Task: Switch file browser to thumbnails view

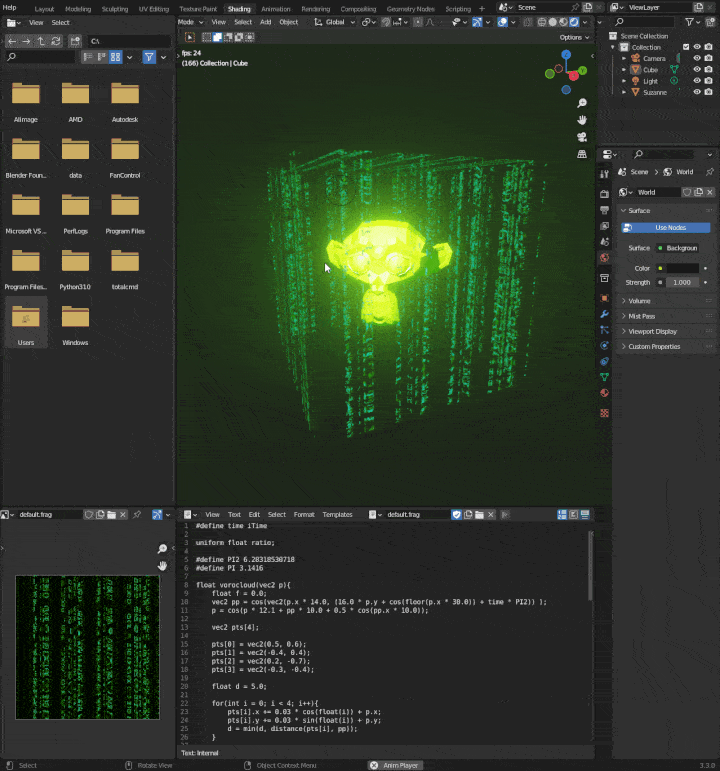Action: point(116,57)
